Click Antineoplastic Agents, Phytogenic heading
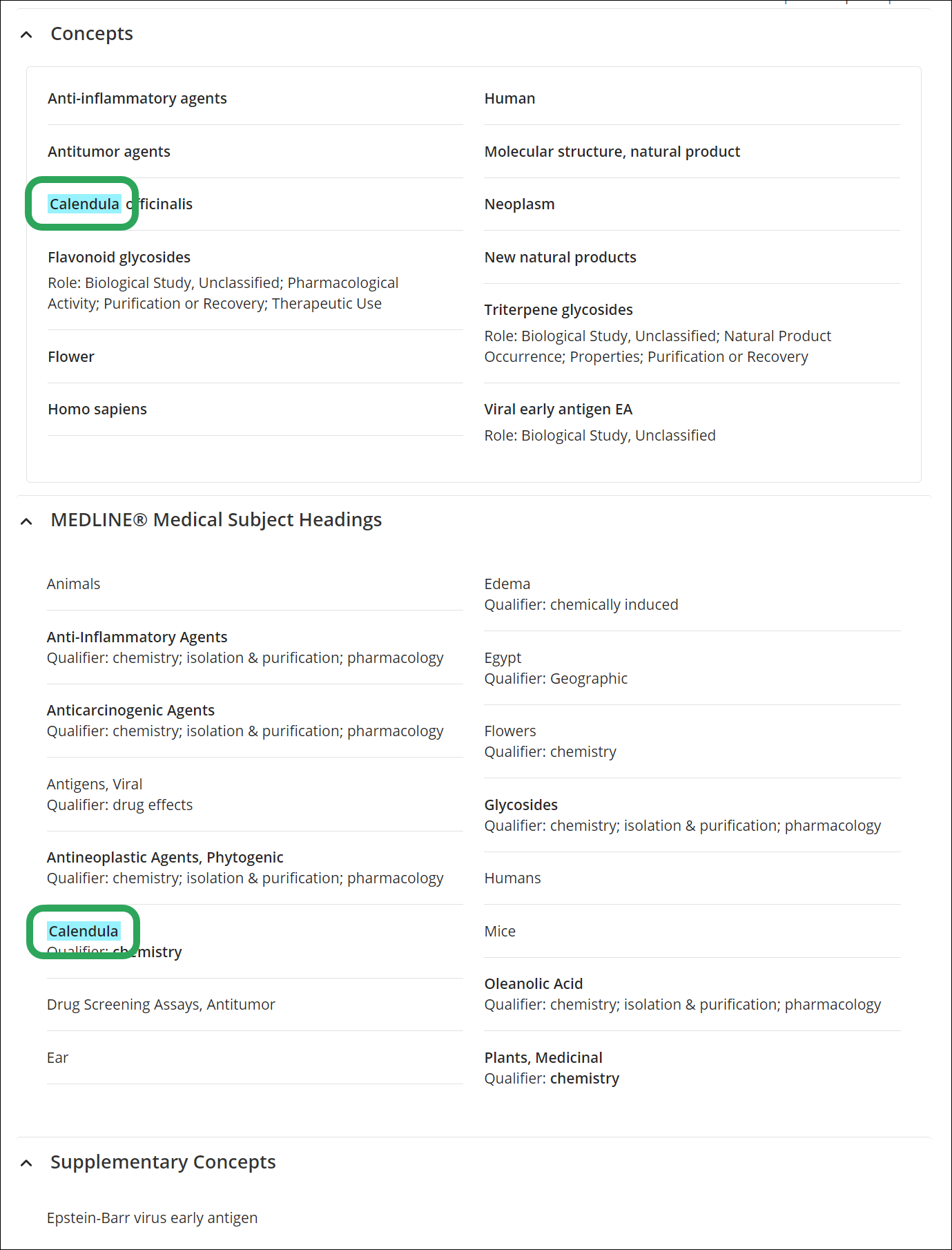Screen dimensions: 952x1250 [165, 857]
